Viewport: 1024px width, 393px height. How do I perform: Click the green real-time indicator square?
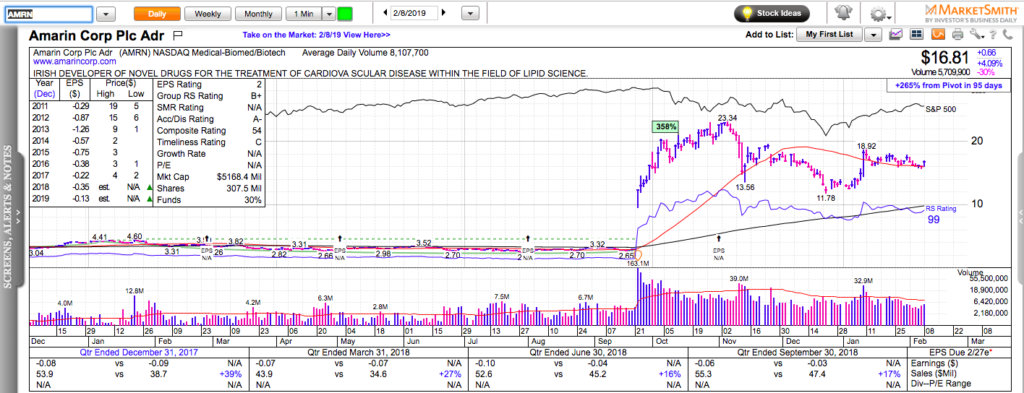coord(345,13)
